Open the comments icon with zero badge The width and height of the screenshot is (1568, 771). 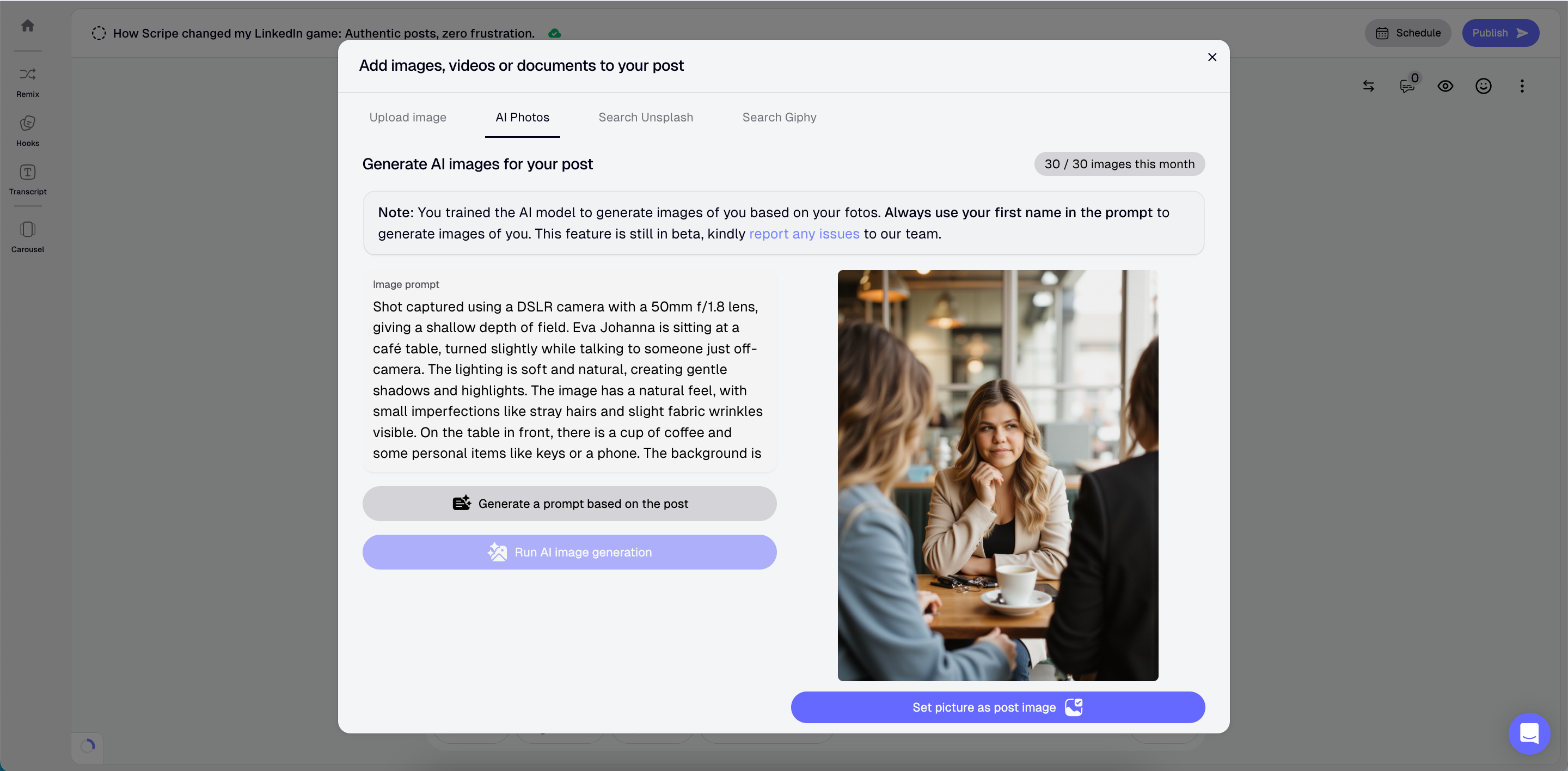(x=1407, y=85)
